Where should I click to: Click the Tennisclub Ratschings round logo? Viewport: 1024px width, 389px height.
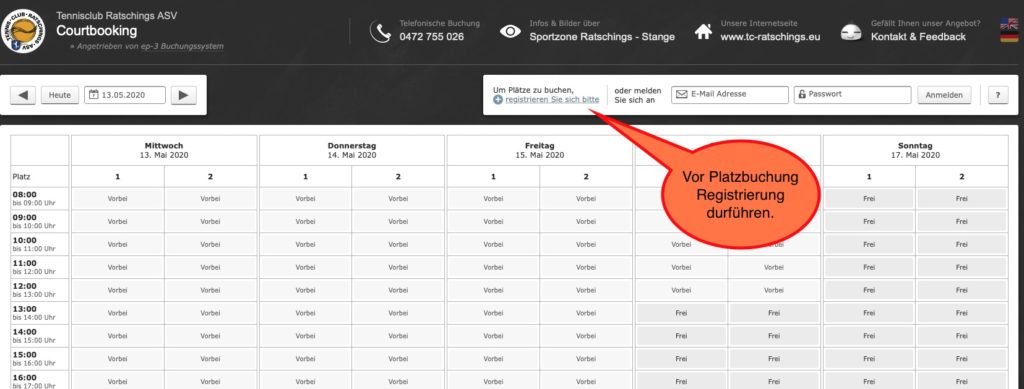(x=24, y=31)
